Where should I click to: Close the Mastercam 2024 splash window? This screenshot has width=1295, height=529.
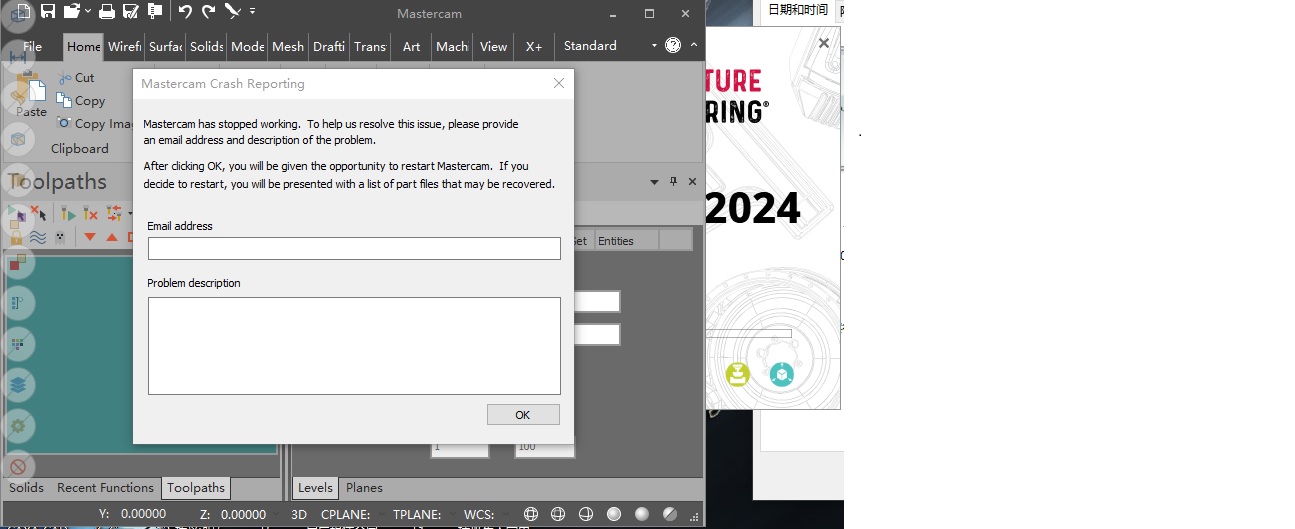[x=824, y=43]
